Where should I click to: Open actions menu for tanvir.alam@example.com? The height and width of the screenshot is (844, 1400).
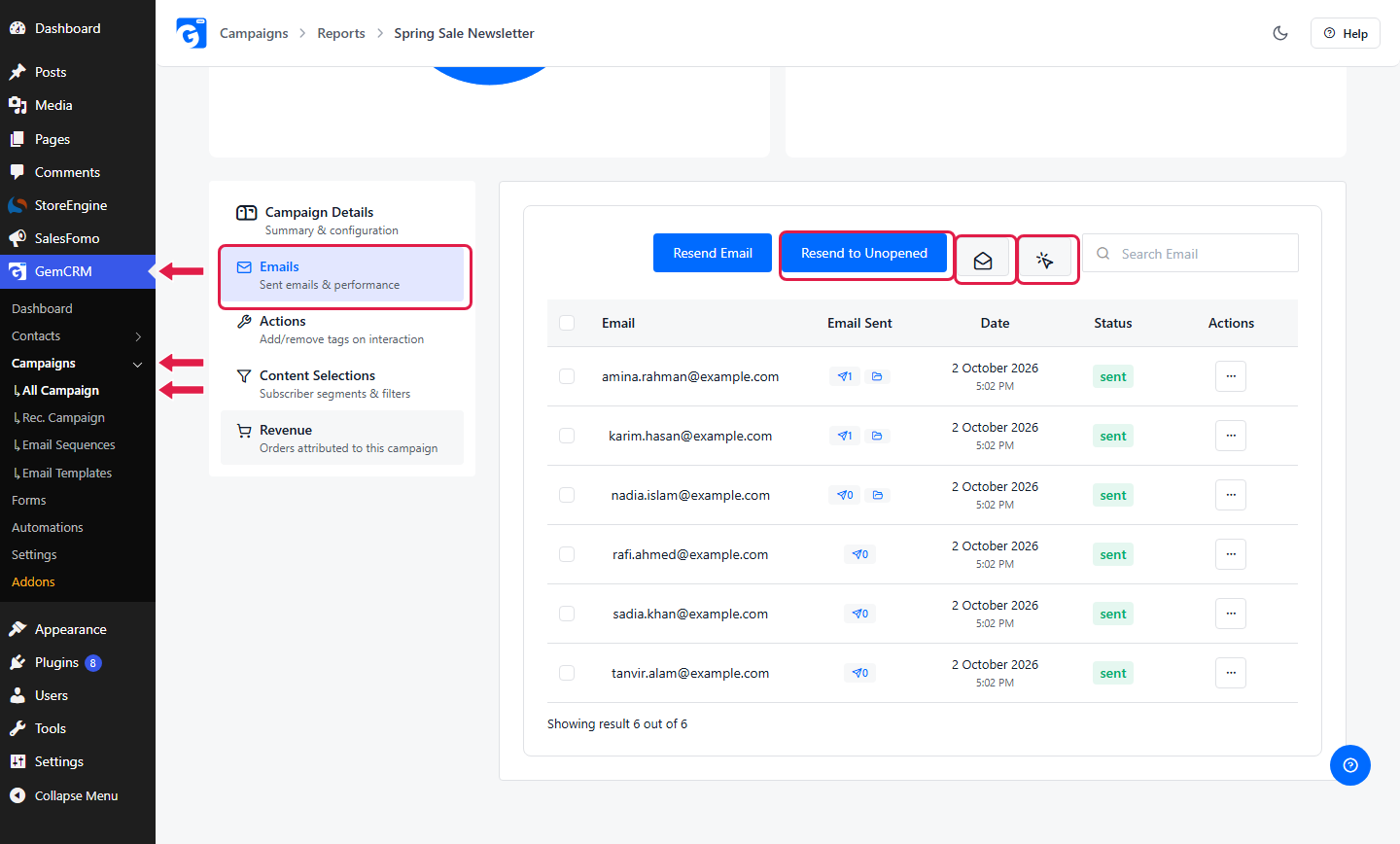1231,673
